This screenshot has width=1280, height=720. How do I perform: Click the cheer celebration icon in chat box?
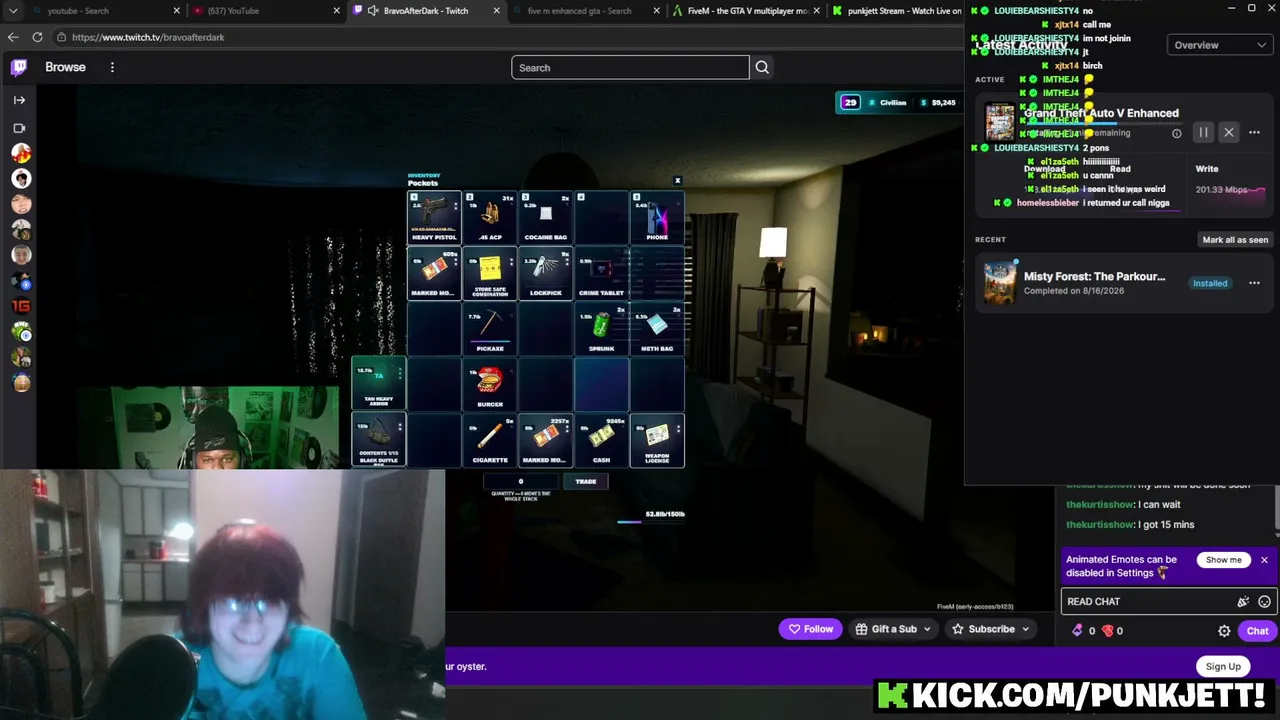click(1243, 602)
